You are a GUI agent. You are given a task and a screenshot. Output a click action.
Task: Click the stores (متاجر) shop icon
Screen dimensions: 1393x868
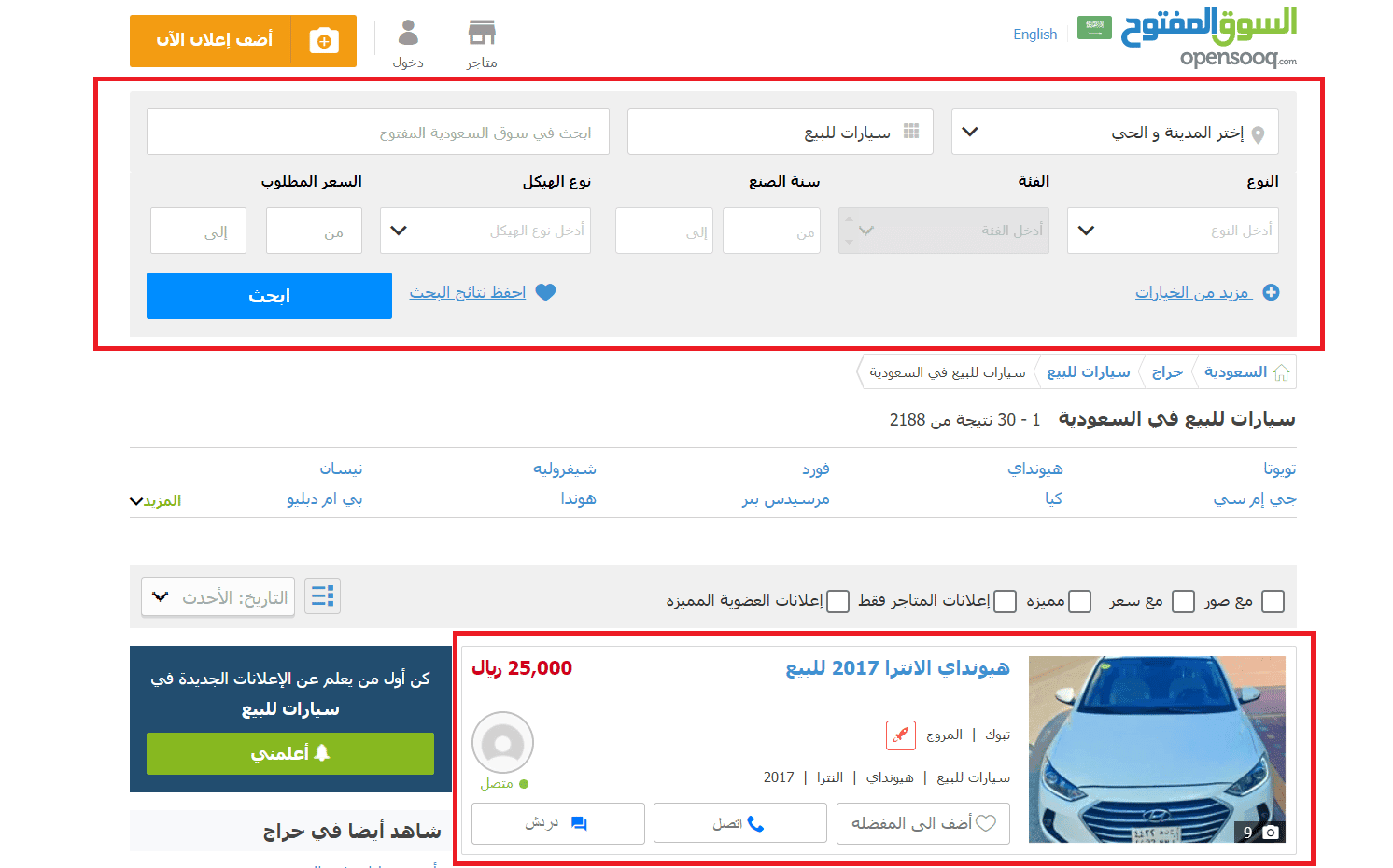click(x=482, y=34)
